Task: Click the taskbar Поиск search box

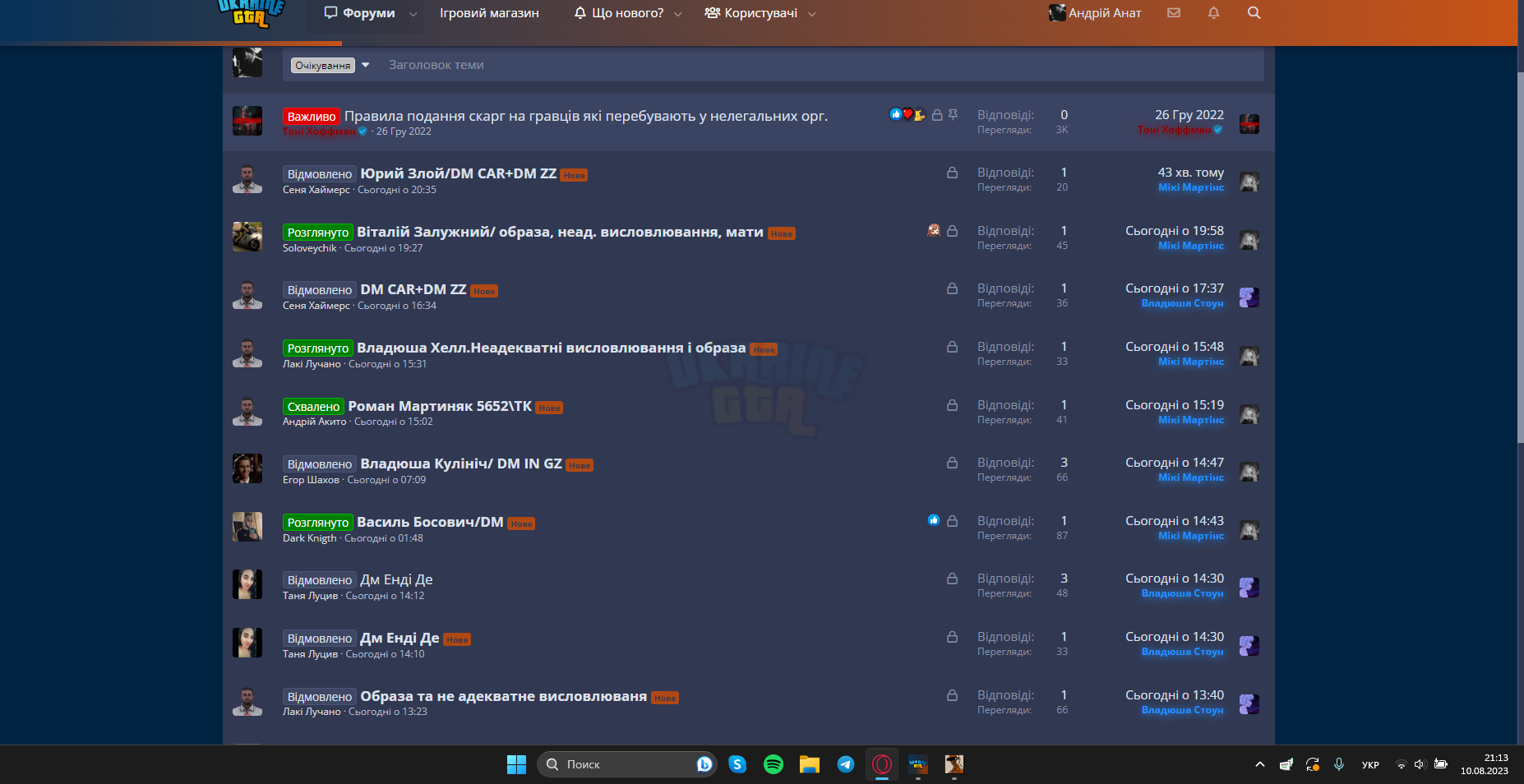Action: click(627, 764)
